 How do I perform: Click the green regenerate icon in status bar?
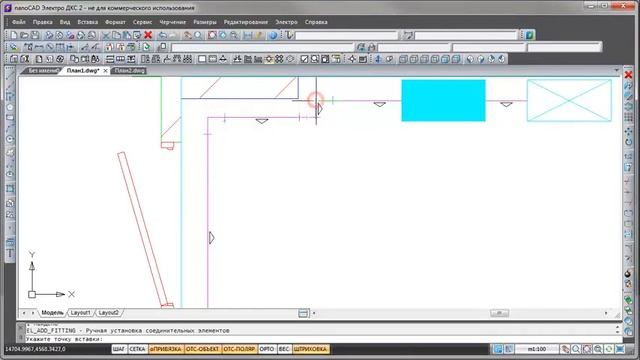tap(609, 349)
